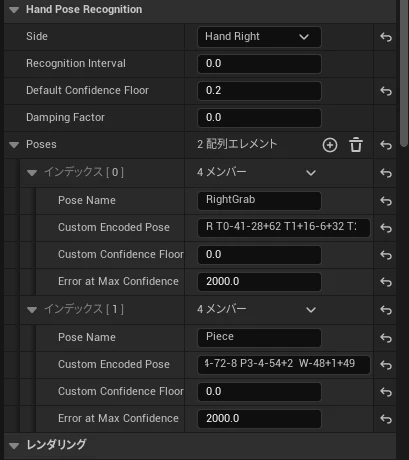
Task: Collapse the Poses array expander
Action: click(x=14, y=145)
